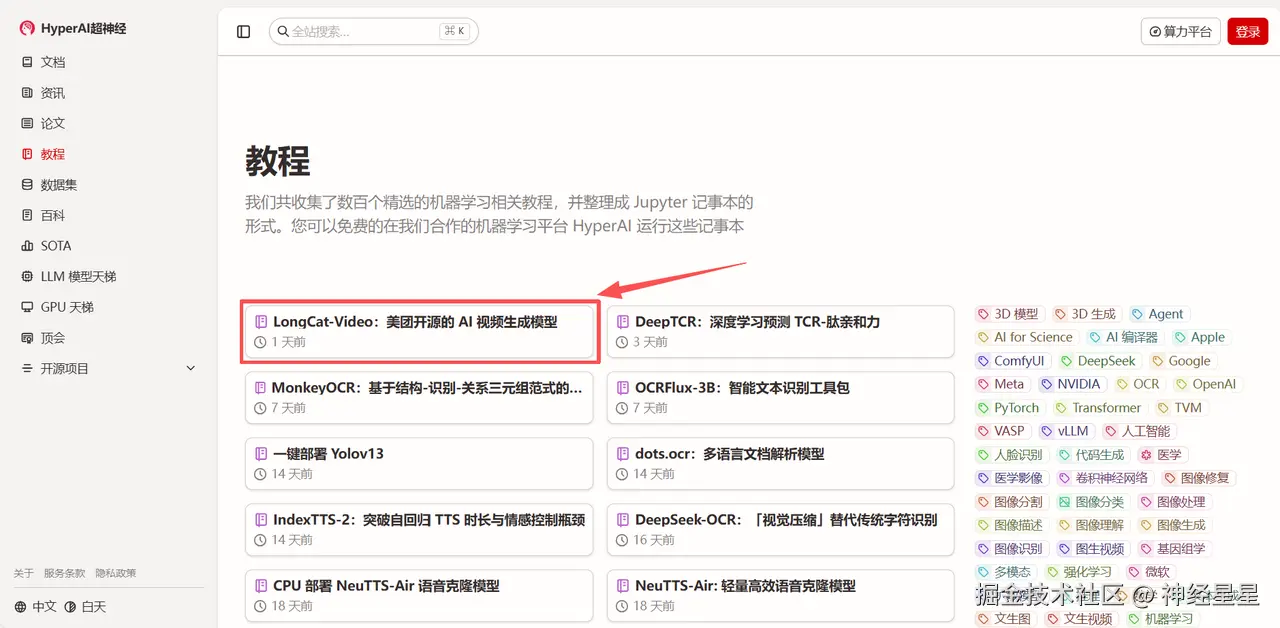Click the red 登录 button
This screenshot has width=1280, height=628.
[x=1248, y=32]
